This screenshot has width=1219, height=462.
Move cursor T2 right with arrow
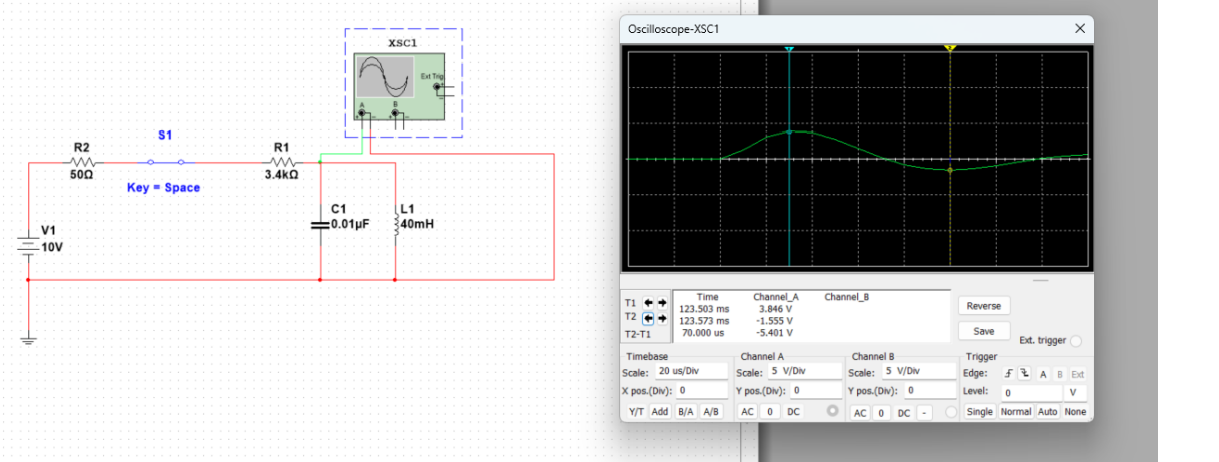pyautogui.click(x=661, y=318)
